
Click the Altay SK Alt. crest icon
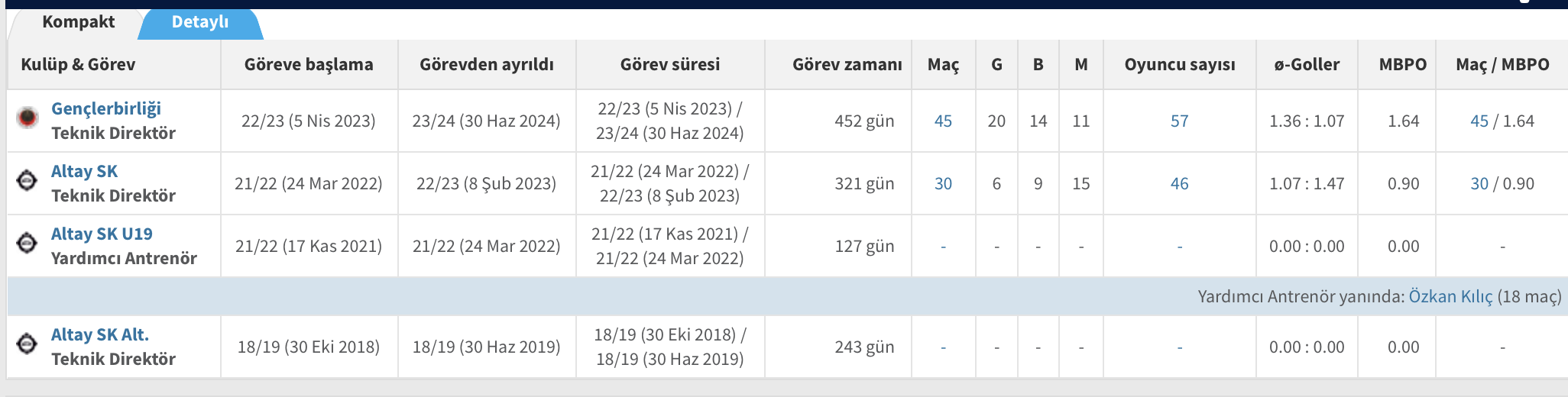pos(27,344)
